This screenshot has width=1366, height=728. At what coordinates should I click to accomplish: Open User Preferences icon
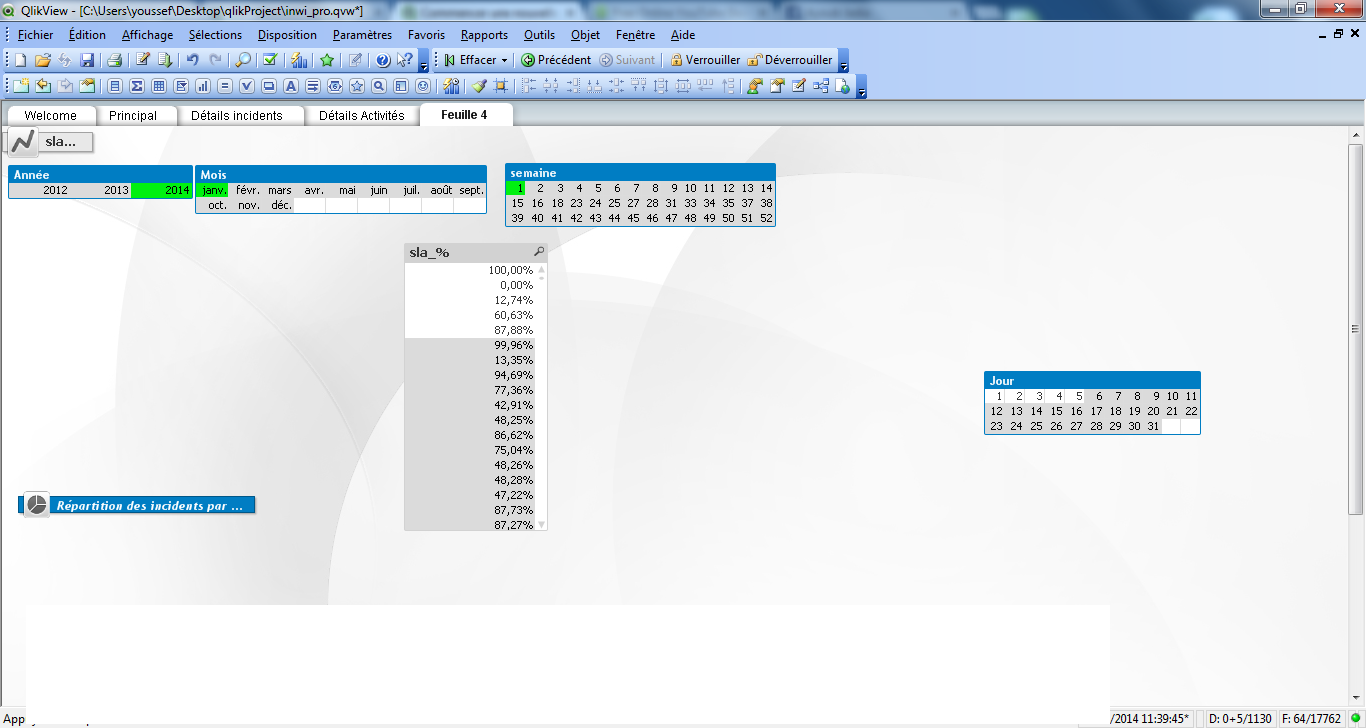click(x=755, y=86)
